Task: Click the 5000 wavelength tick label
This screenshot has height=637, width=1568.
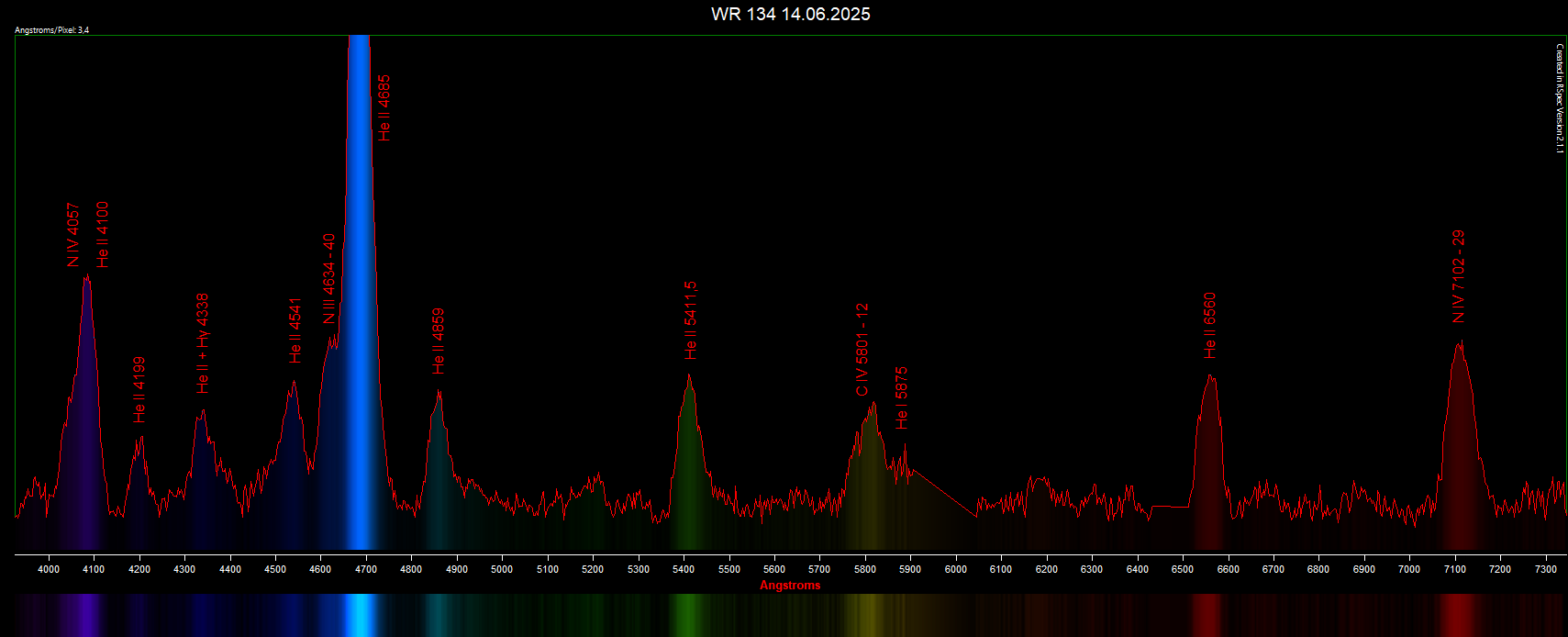Action: [x=502, y=569]
